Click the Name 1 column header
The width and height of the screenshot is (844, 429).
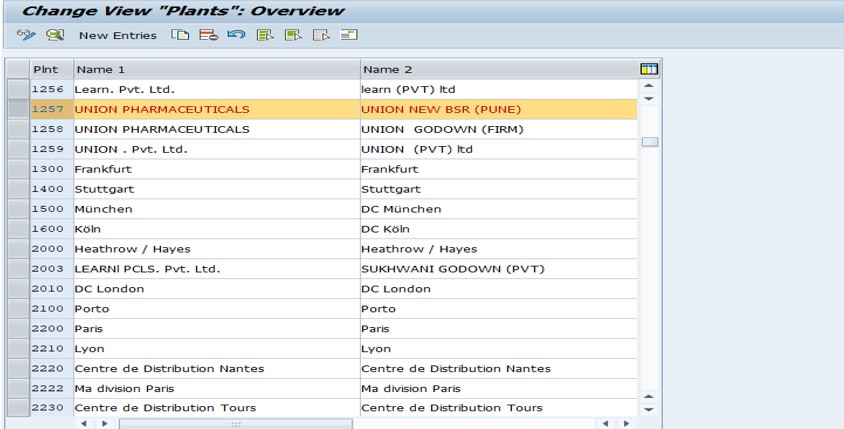215,69
